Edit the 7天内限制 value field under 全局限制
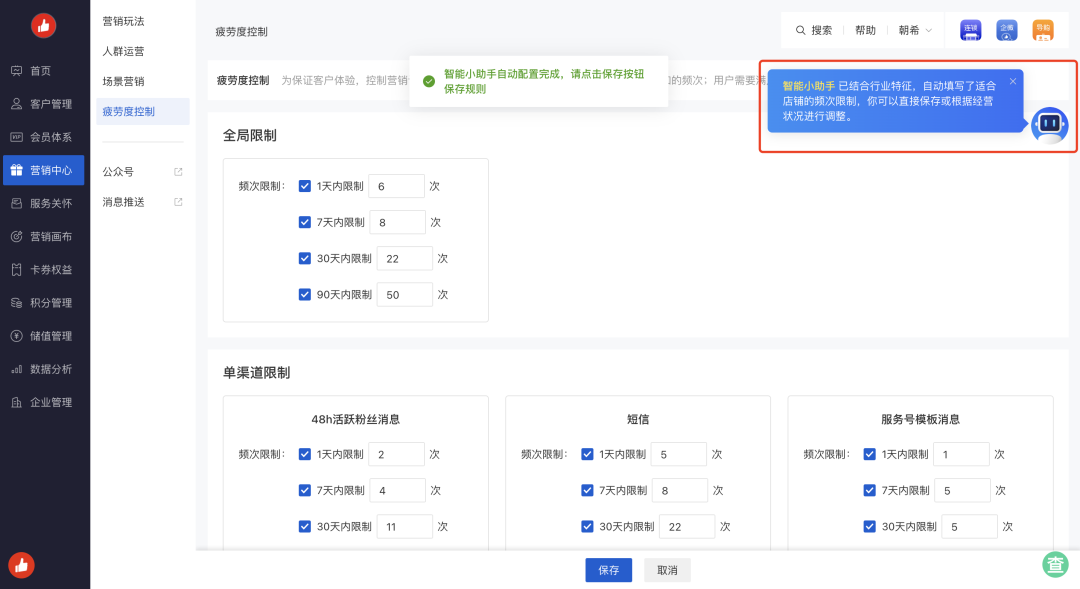1080x589 pixels. (x=397, y=221)
